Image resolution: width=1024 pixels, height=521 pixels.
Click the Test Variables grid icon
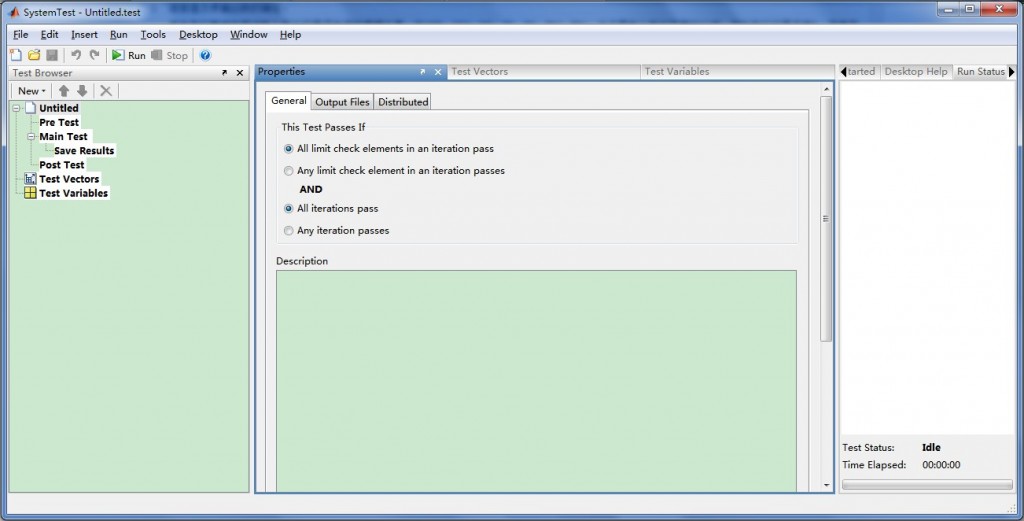point(30,193)
